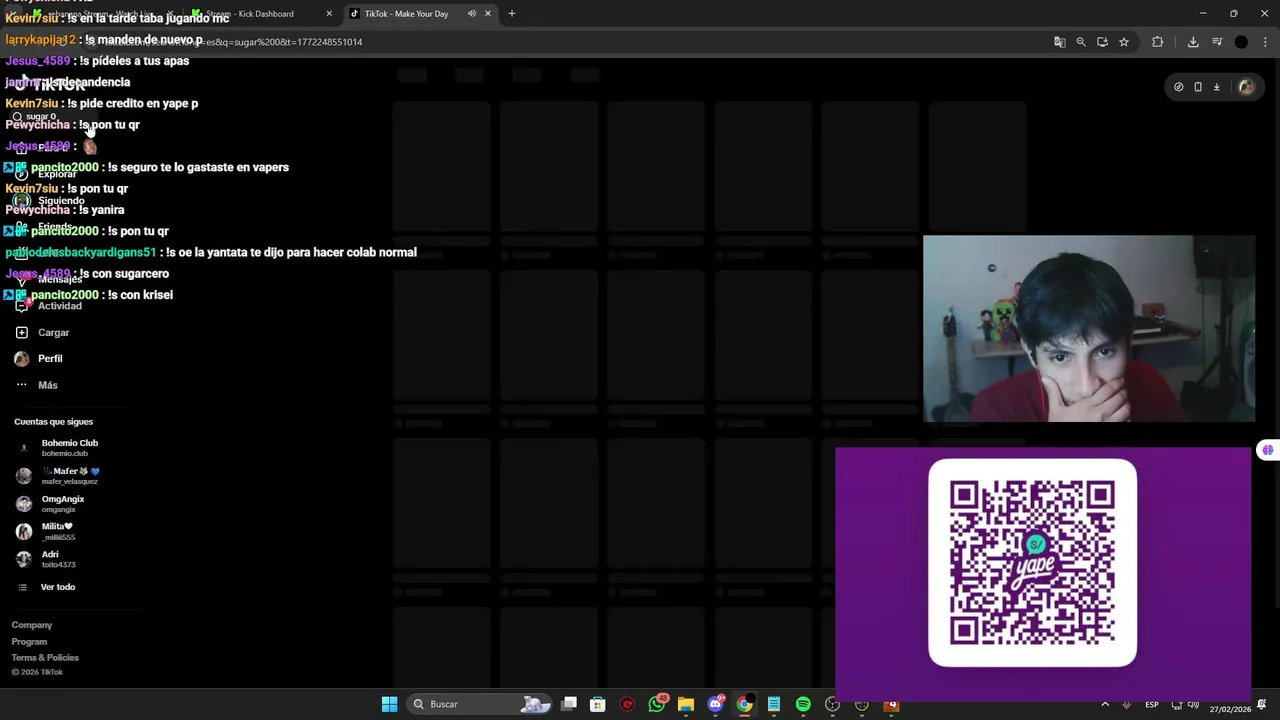
Task: Click the zoom magnifier icon in address bar
Action: tap(1081, 42)
